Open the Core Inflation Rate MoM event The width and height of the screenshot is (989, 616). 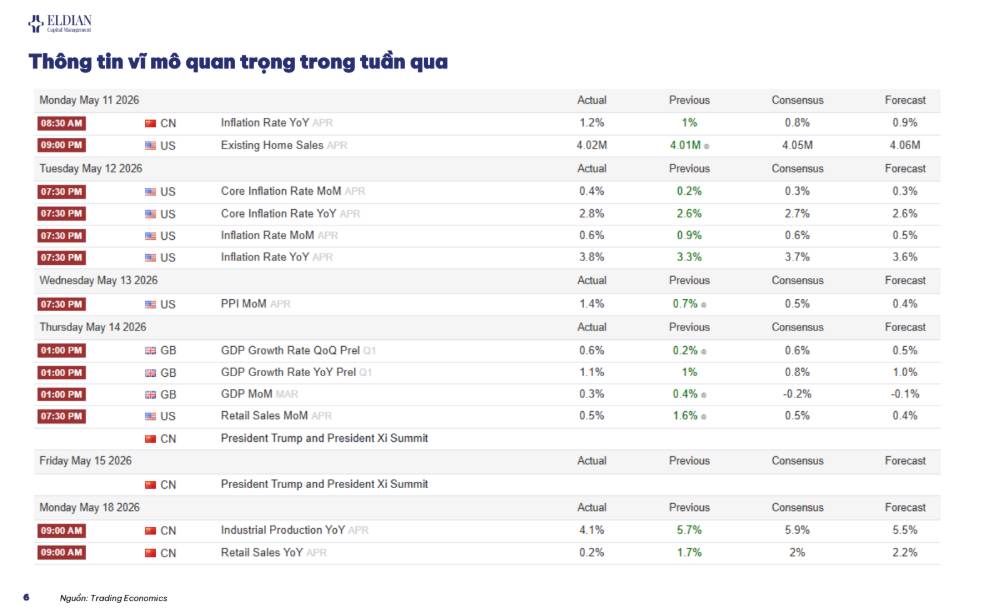pyautogui.click(x=281, y=191)
